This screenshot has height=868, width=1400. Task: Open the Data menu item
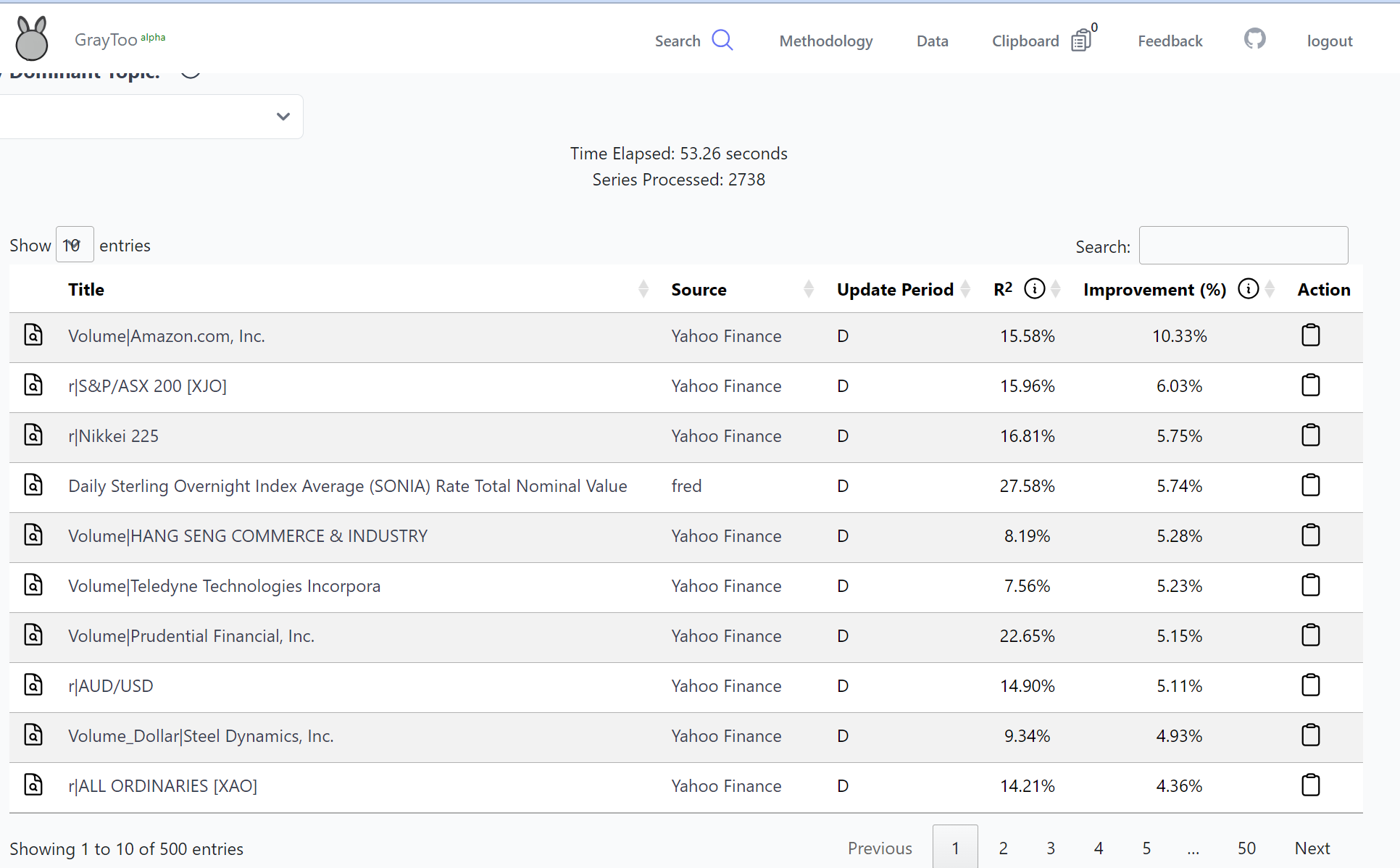coord(931,40)
